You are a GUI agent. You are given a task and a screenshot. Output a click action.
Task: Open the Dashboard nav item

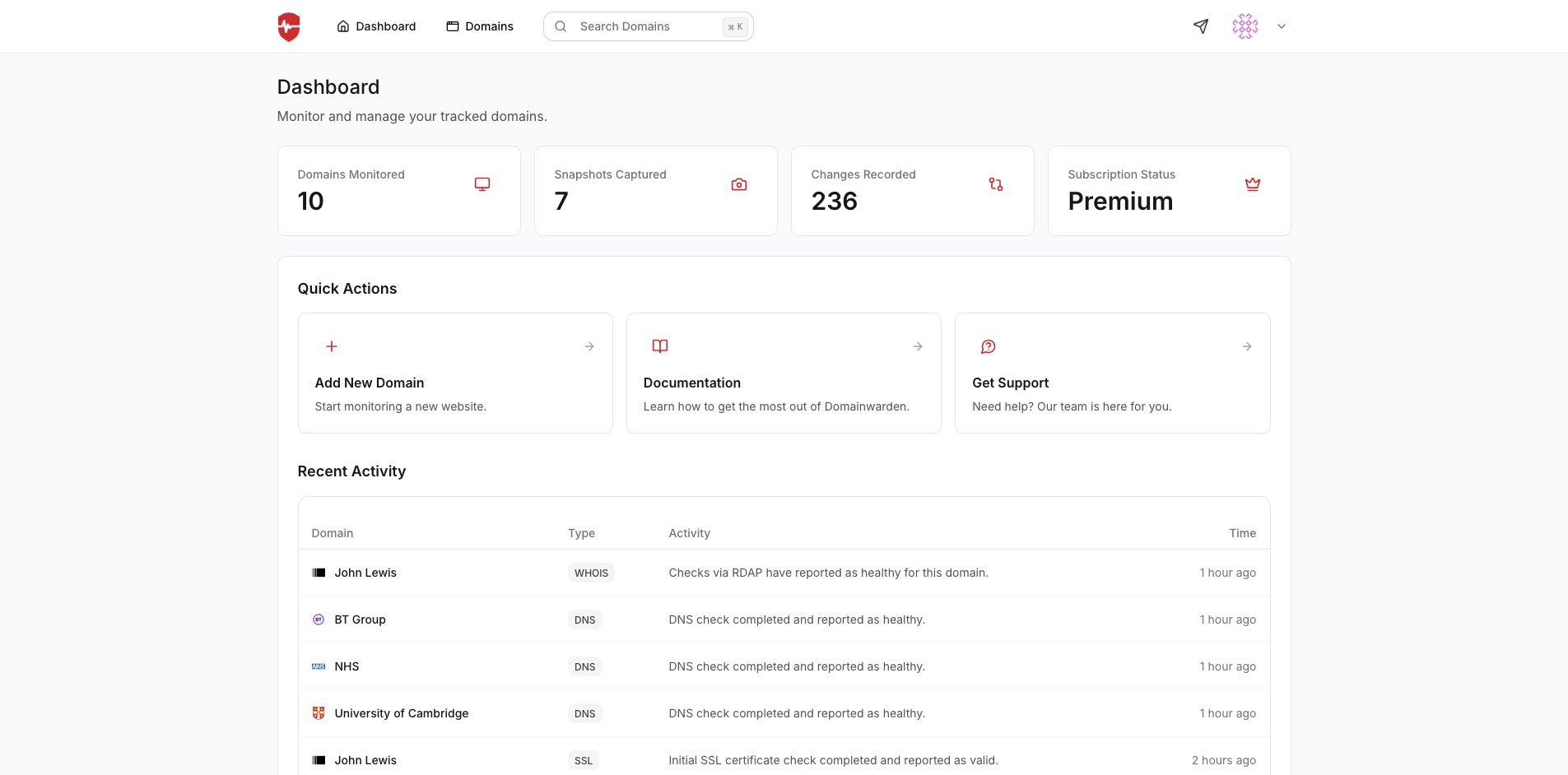coord(376,26)
